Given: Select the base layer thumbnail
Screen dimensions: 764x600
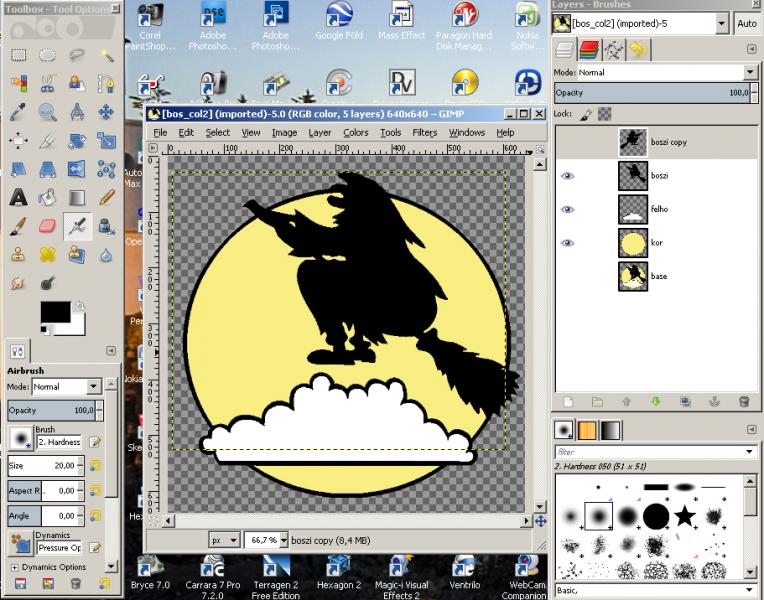Looking at the screenshot, I should [x=633, y=276].
